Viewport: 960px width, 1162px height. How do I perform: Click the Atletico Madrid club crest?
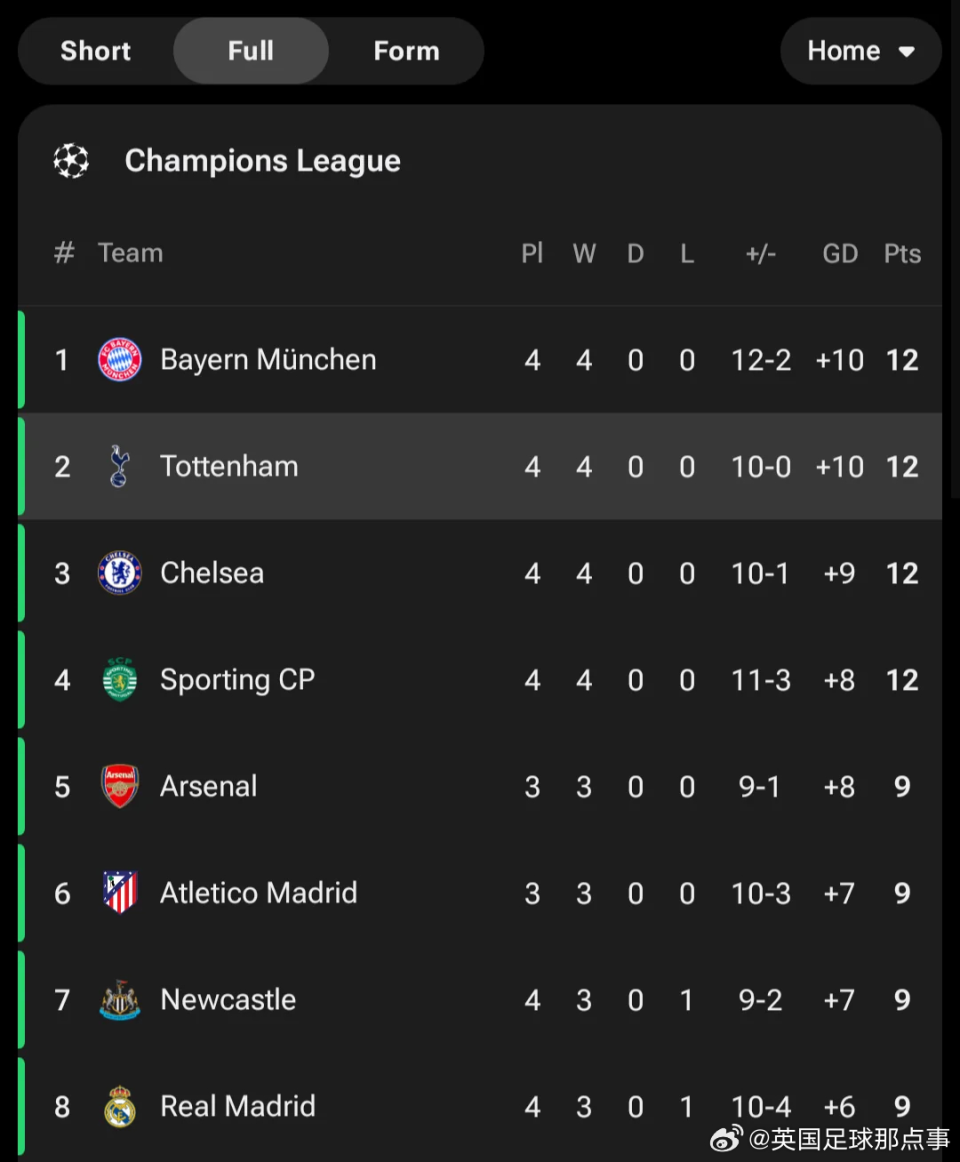(120, 893)
